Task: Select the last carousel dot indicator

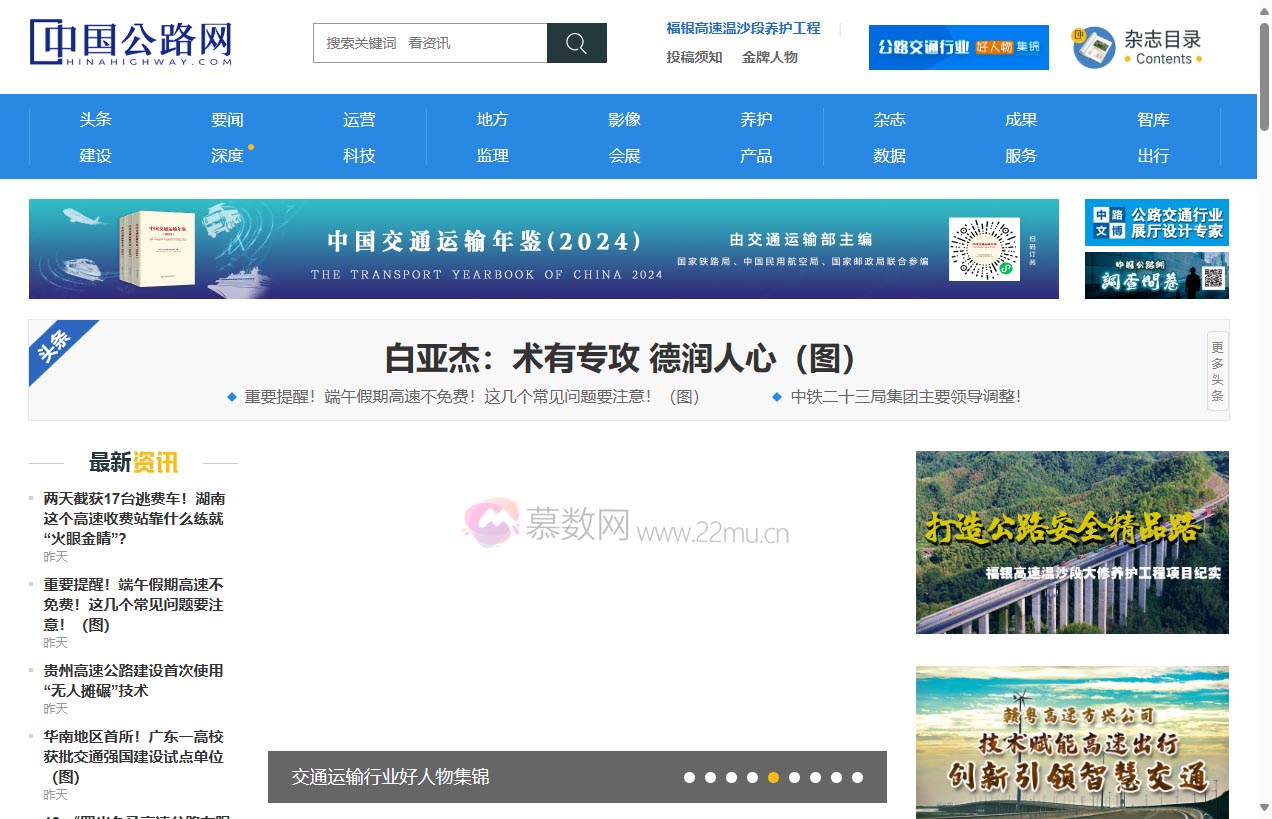Action: pyautogui.click(x=857, y=777)
